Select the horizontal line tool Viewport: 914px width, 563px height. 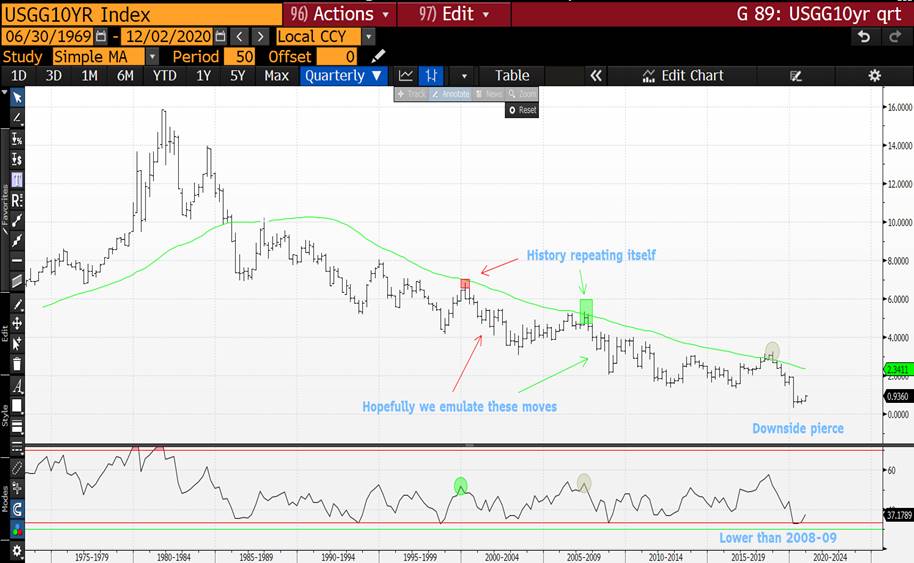point(17,261)
